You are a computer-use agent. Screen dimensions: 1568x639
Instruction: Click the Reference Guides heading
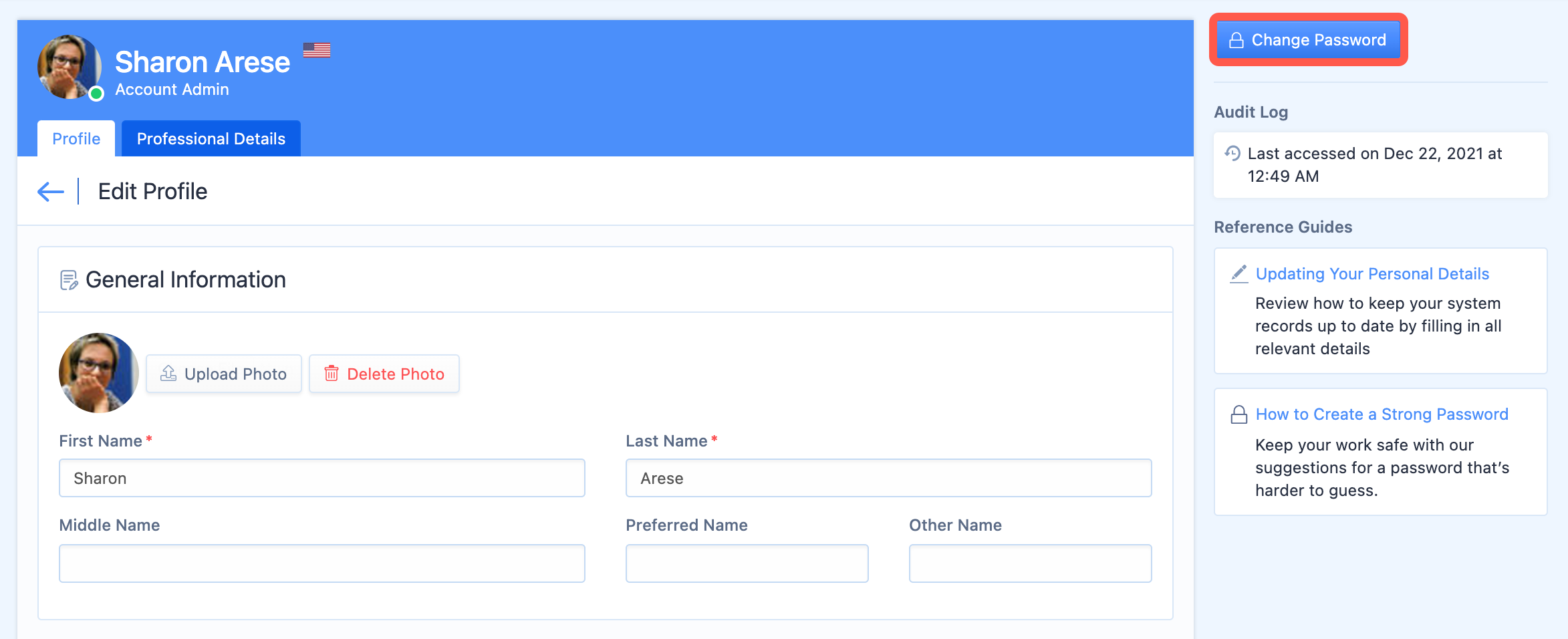1283,227
